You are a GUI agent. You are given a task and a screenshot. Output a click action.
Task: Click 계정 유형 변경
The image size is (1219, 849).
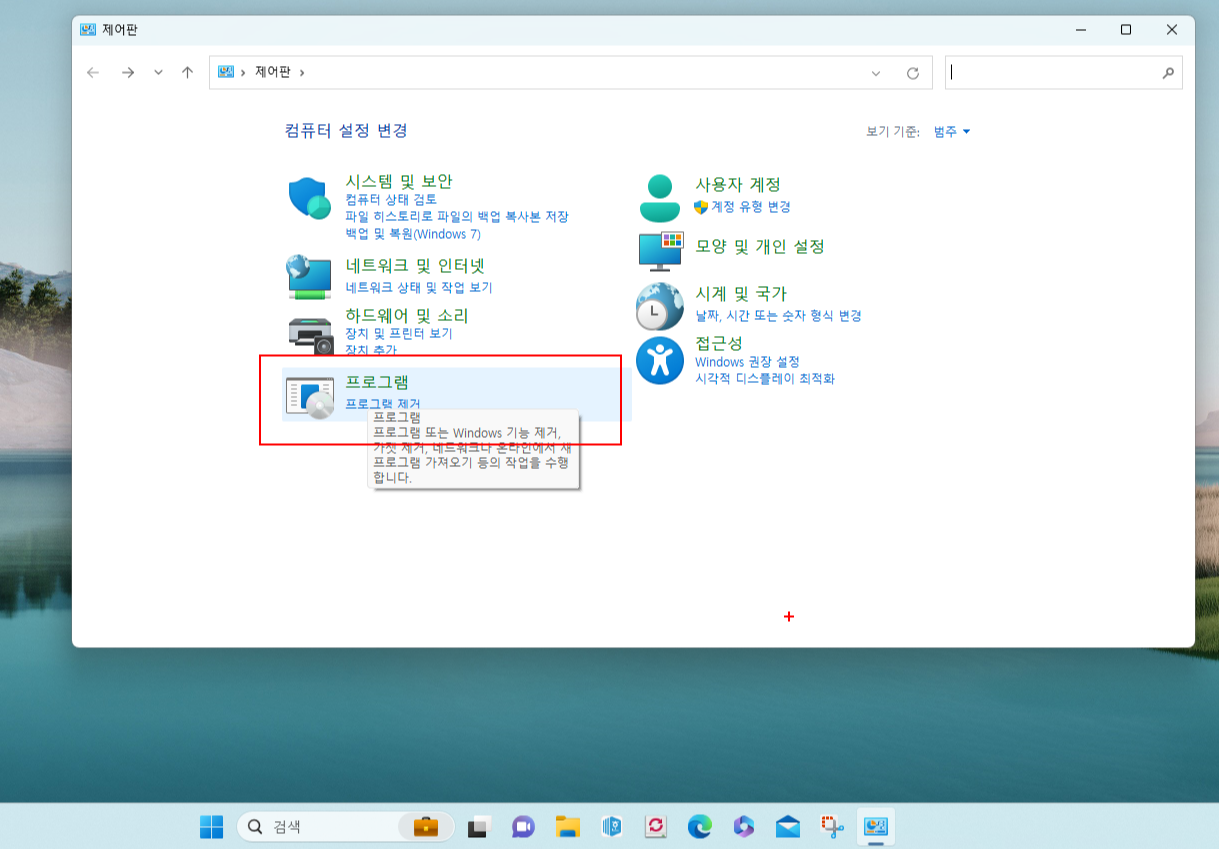pyautogui.click(x=751, y=207)
